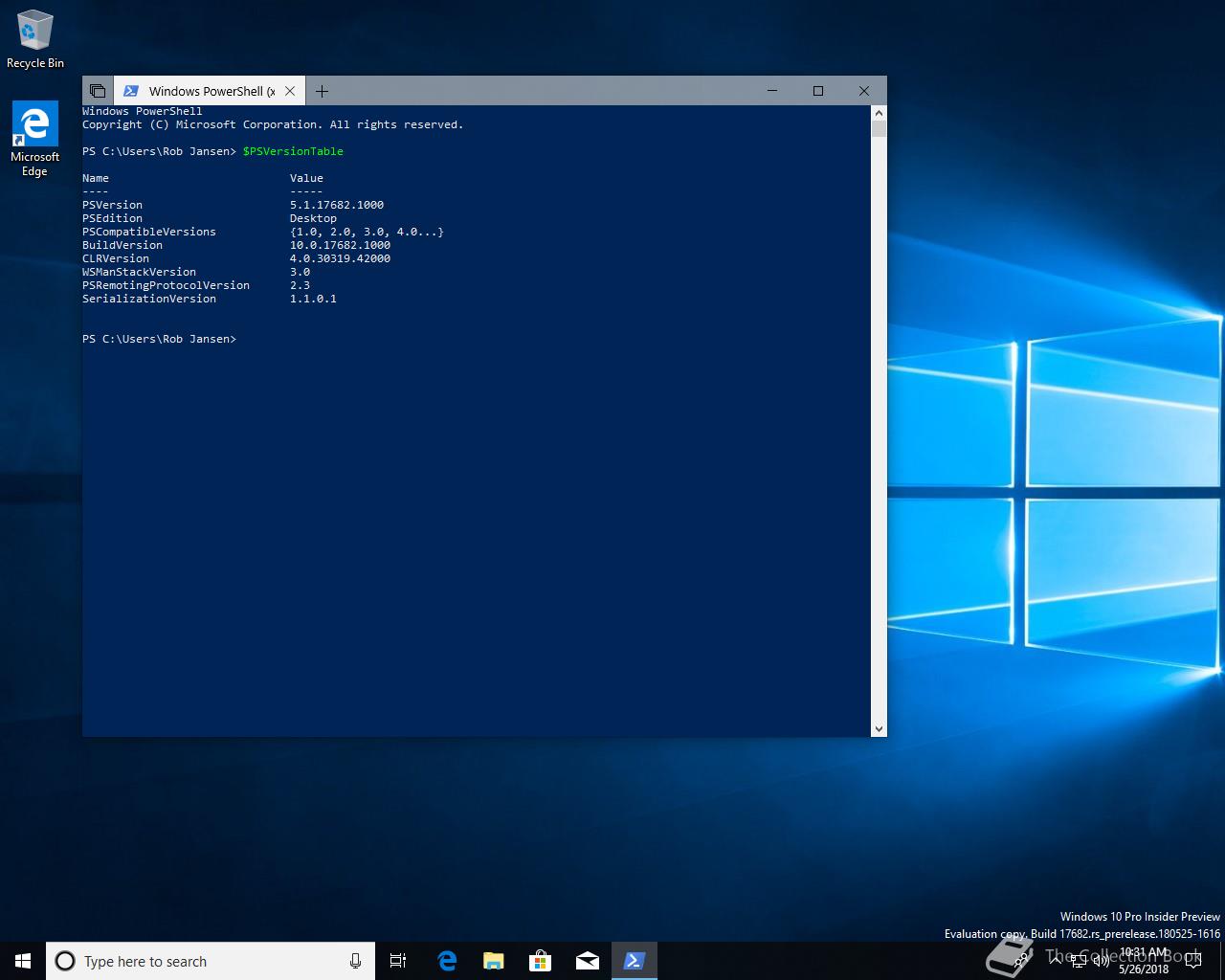Viewport: 1225px width, 980px height.
Task: Click the CLRVersion row name
Action: [x=116, y=258]
